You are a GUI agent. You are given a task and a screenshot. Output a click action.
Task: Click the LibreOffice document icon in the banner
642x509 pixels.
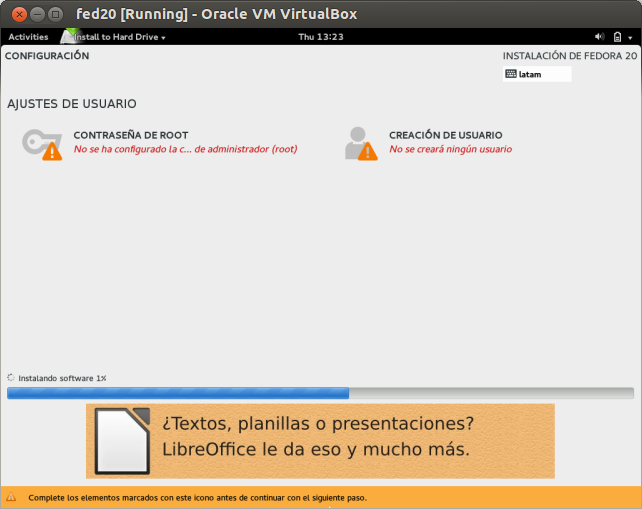tap(122, 441)
